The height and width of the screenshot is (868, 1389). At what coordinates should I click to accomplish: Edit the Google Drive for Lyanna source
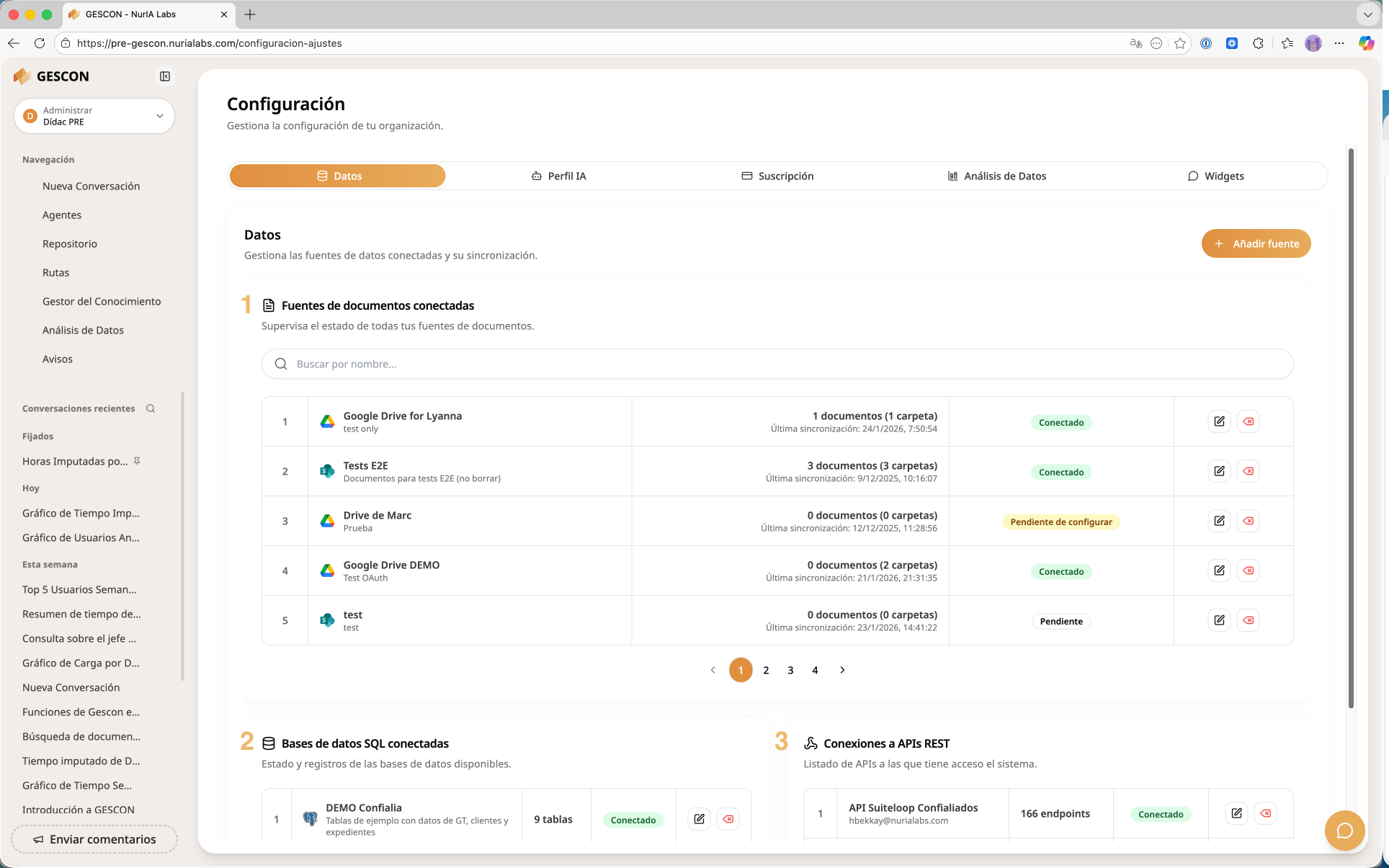click(1219, 421)
